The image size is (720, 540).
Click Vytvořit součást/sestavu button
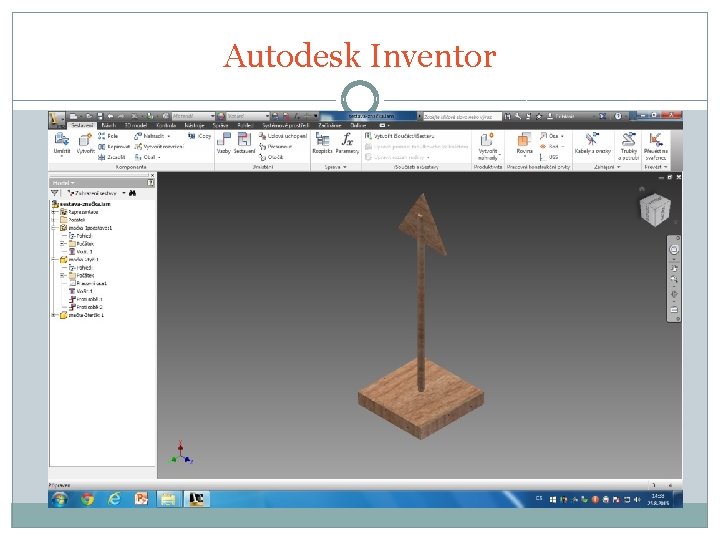tap(399, 136)
